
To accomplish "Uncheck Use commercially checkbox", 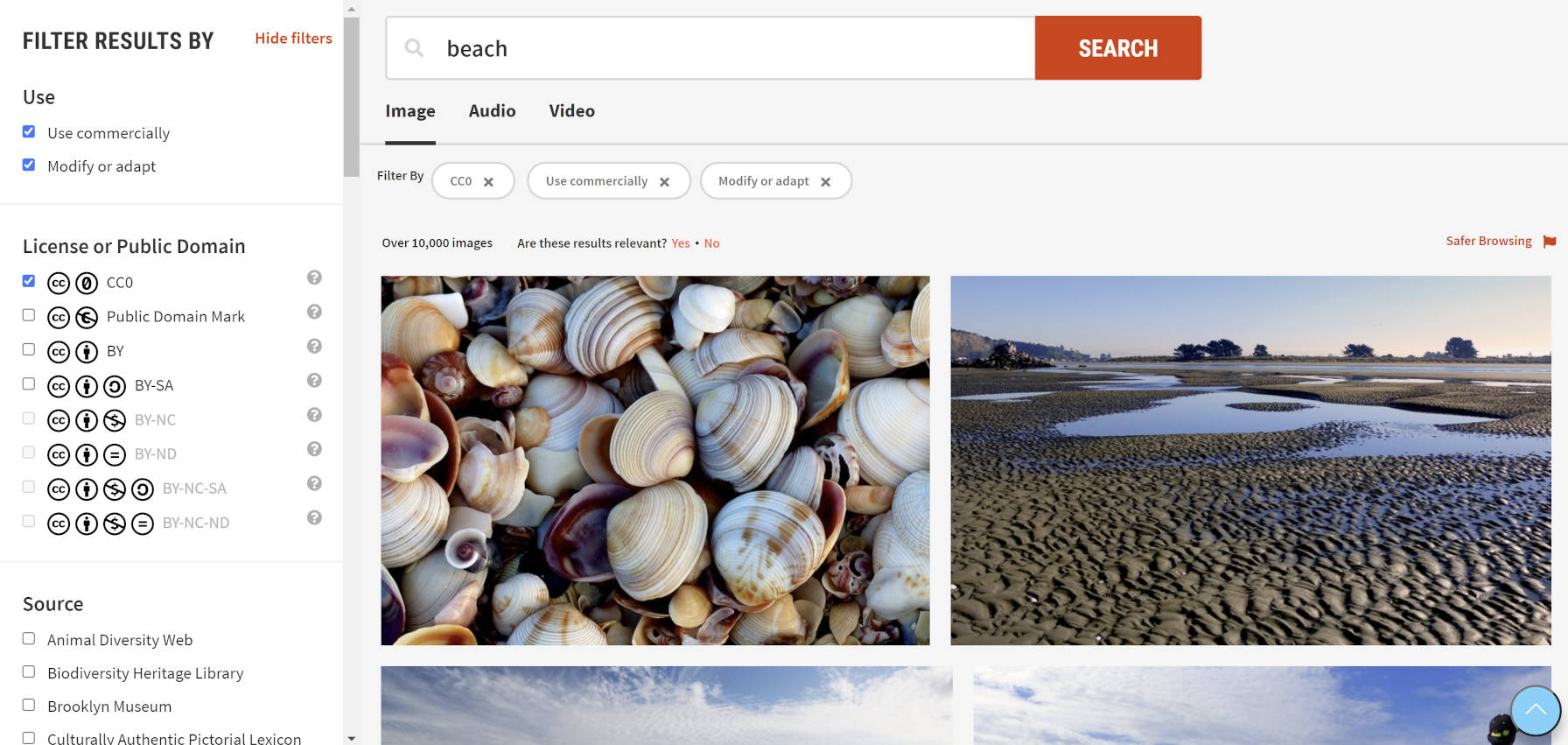I will tap(29, 131).
